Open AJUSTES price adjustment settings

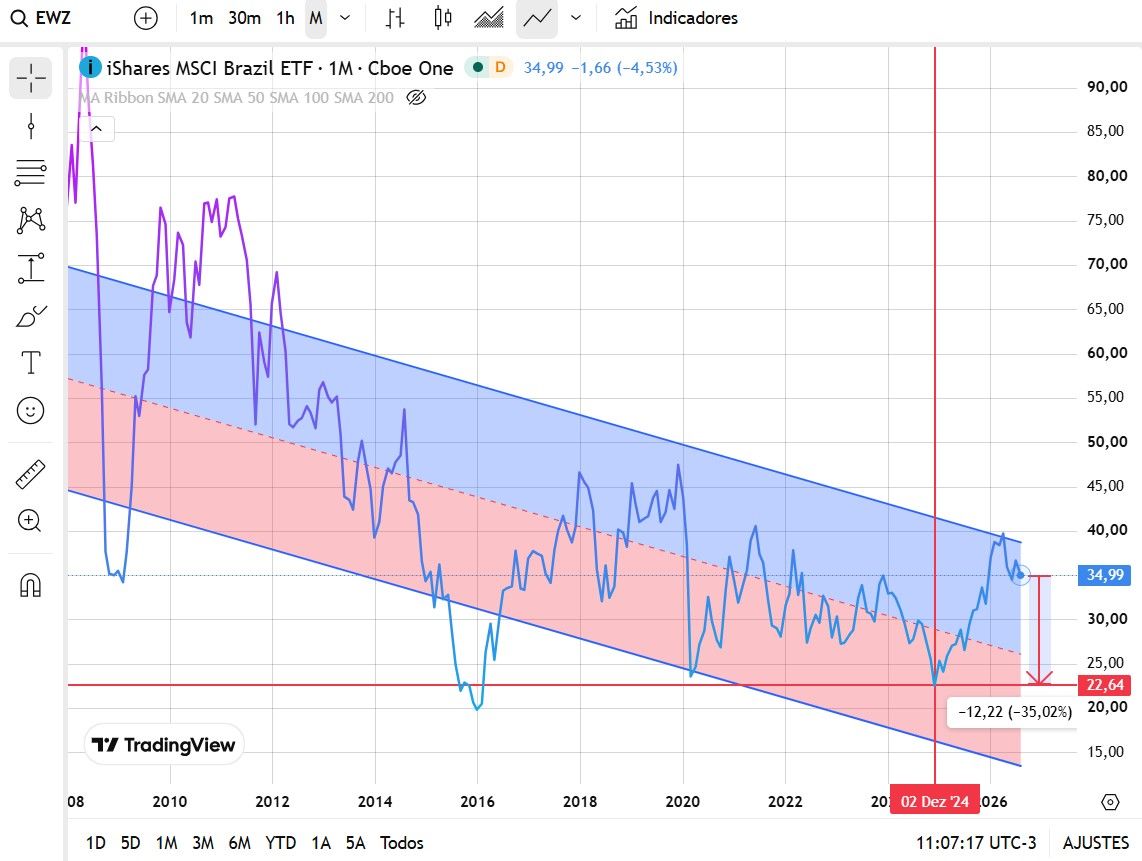pos(1095,843)
